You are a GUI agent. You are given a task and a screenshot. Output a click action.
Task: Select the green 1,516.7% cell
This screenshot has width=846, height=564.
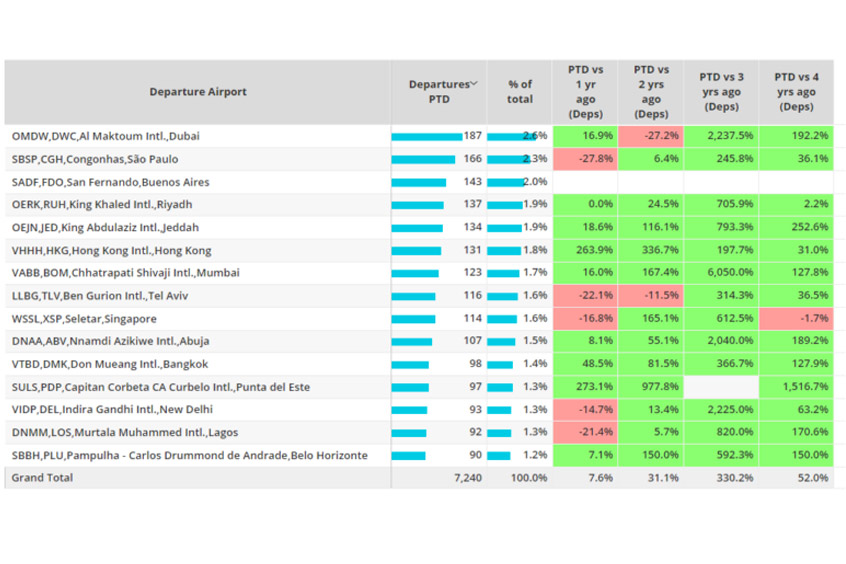(796, 386)
